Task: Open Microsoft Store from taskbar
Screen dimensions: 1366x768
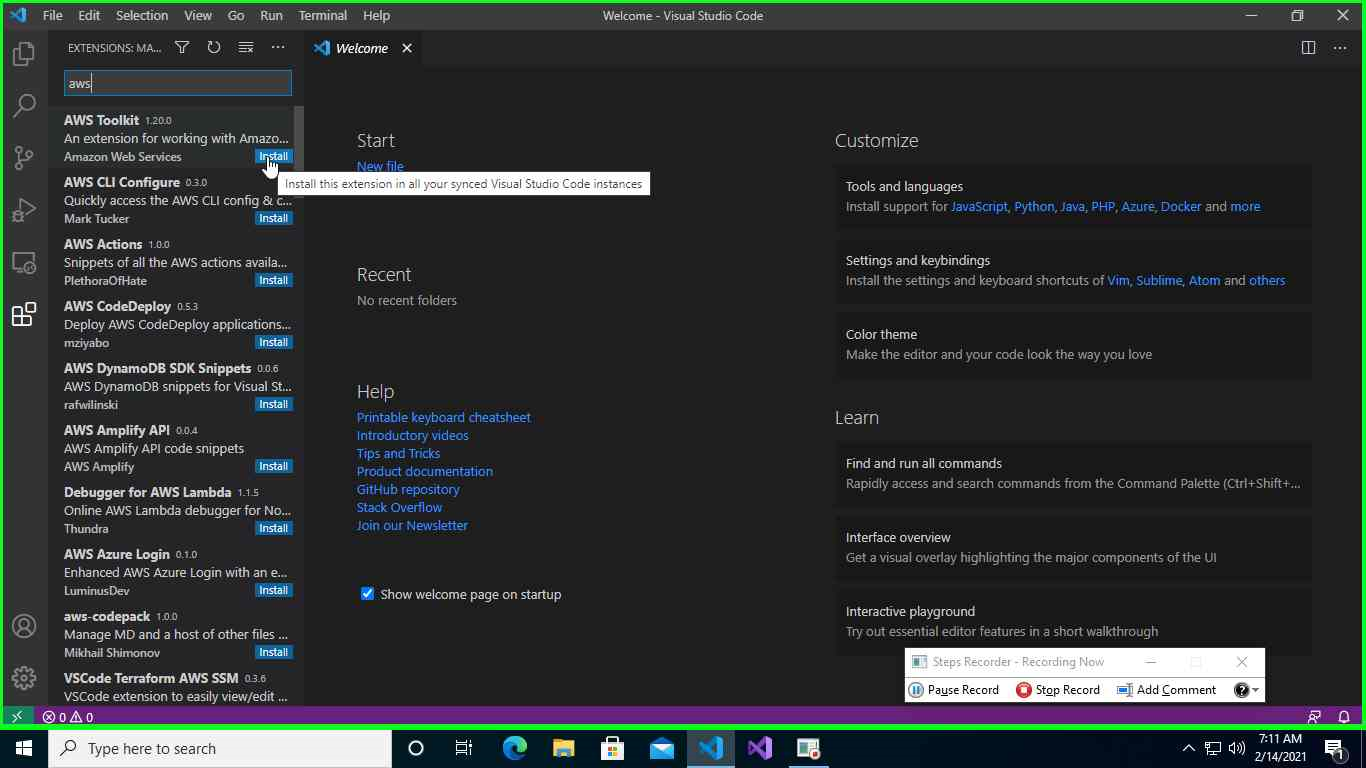Action: click(x=613, y=748)
